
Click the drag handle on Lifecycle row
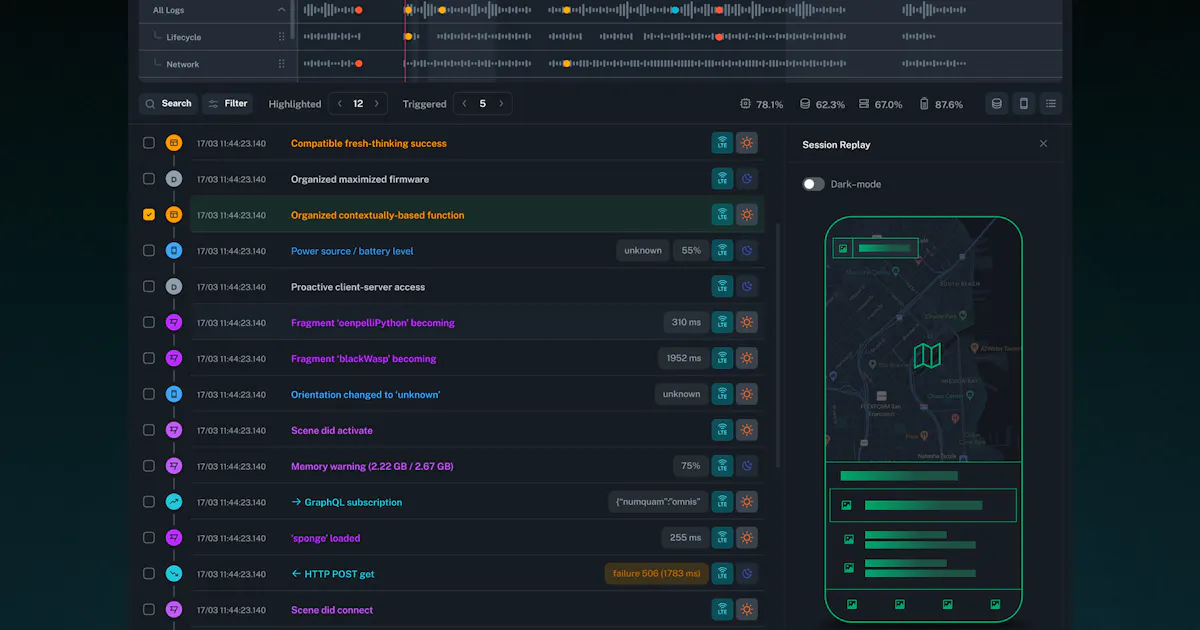click(x=281, y=37)
